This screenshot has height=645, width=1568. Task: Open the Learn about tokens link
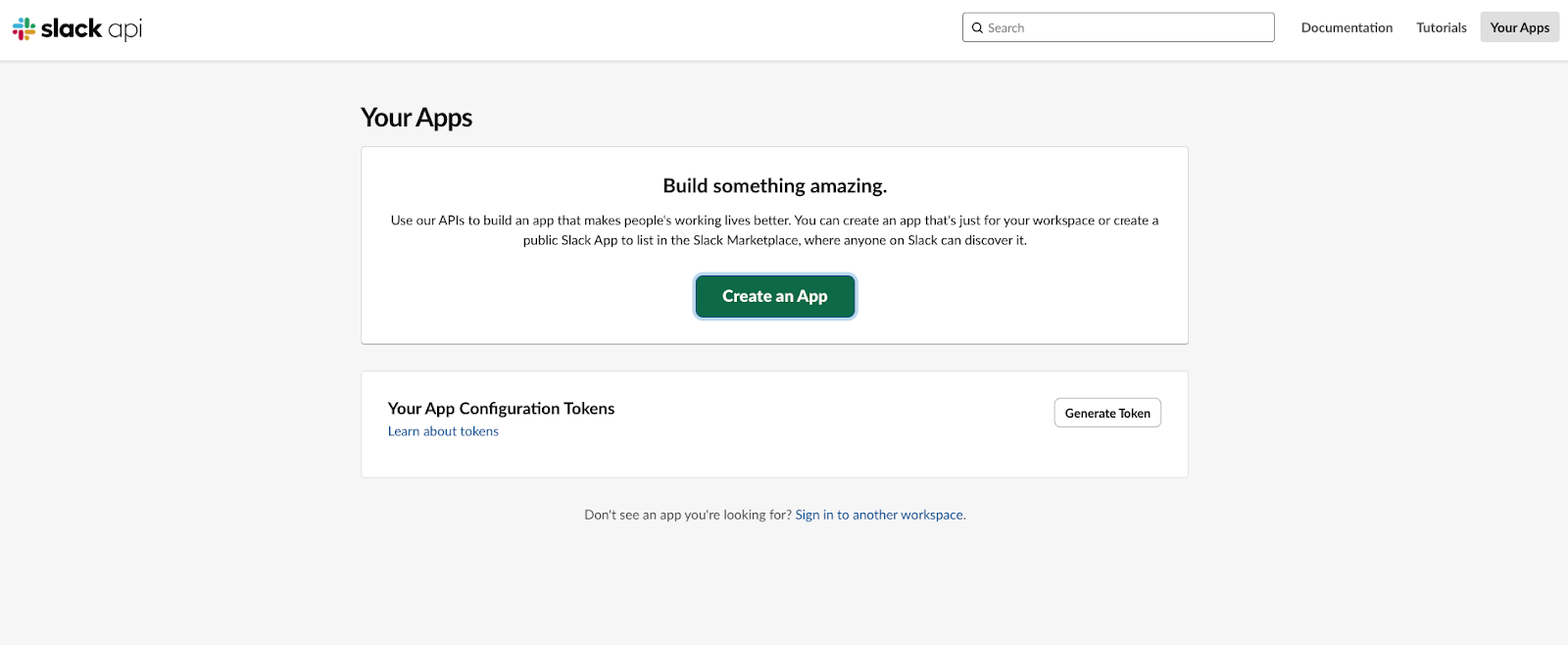point(443,431)
